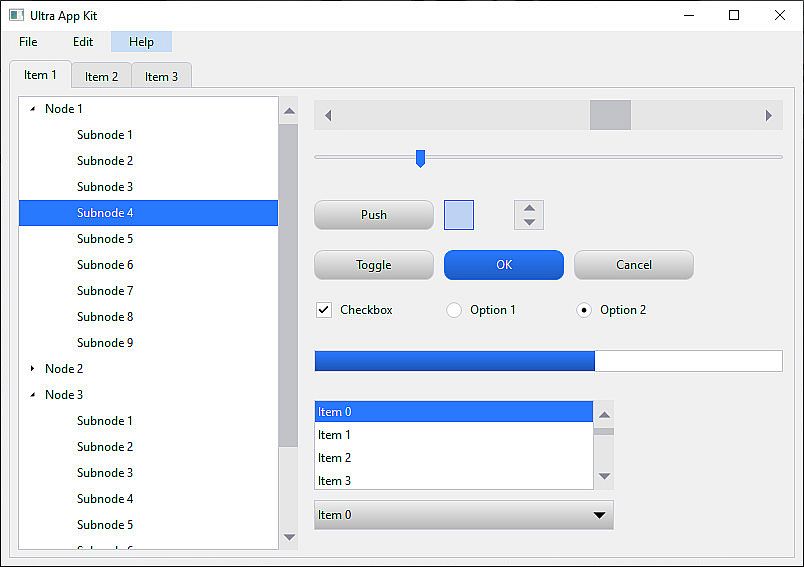
Task: Click the tree scrollbar down arrow
Action: 289,537
